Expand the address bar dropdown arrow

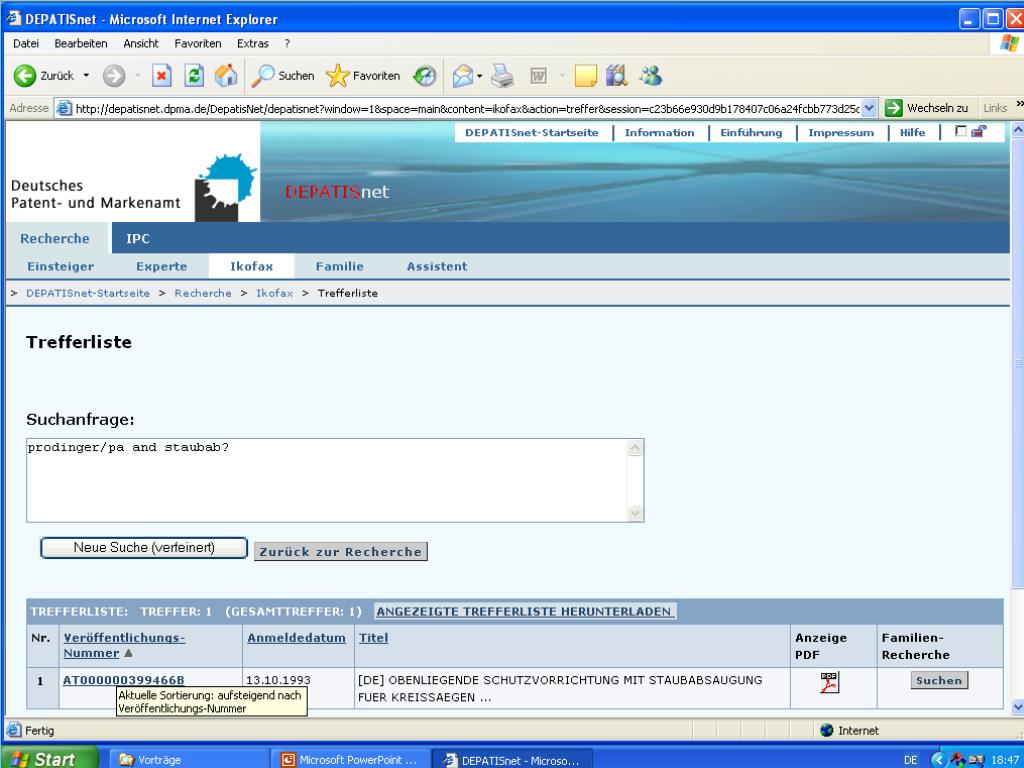tap(869, 108)
